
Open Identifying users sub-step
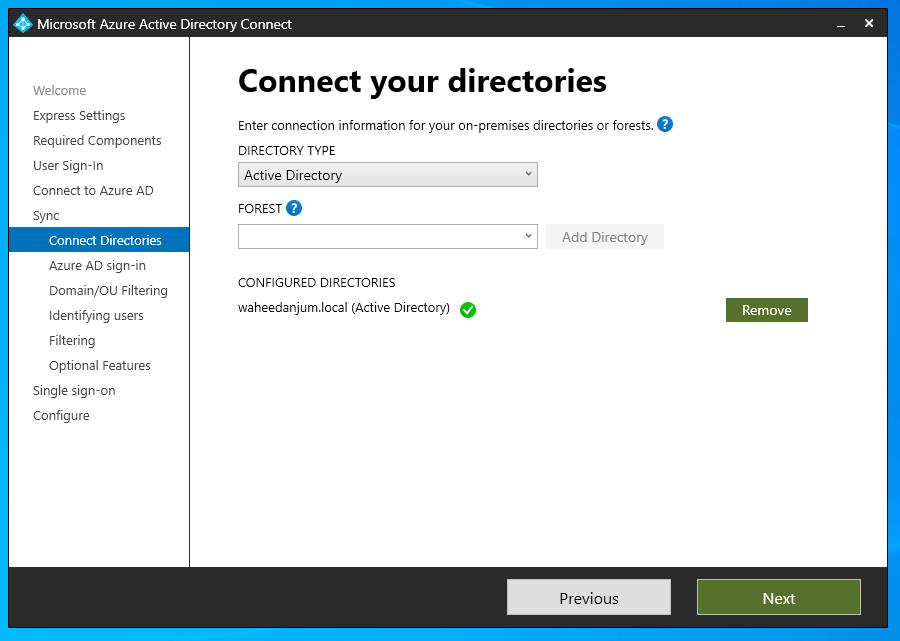click(x=96, y=316)
